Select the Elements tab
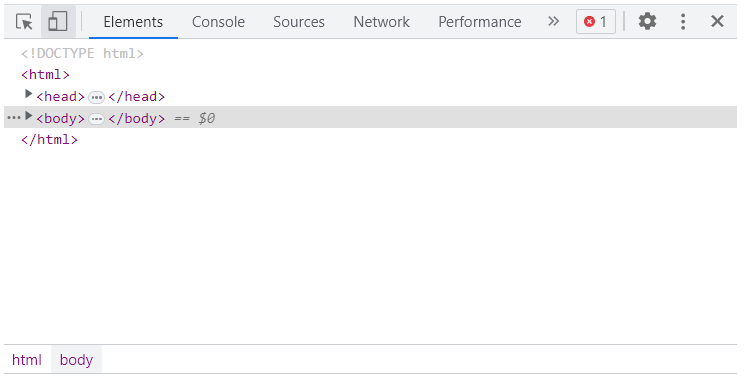The width and height of the screenshot is (744, 384). pos(133,22)
